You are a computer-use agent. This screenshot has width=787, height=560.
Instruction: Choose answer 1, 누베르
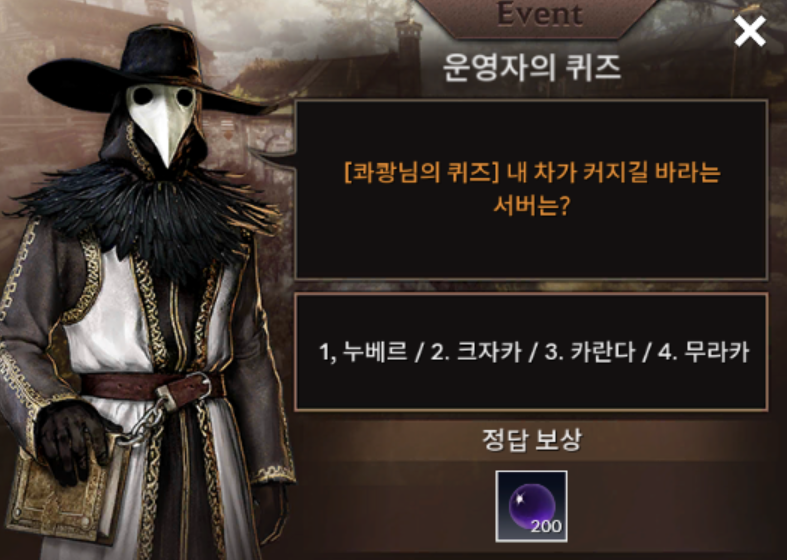point(363,351)
